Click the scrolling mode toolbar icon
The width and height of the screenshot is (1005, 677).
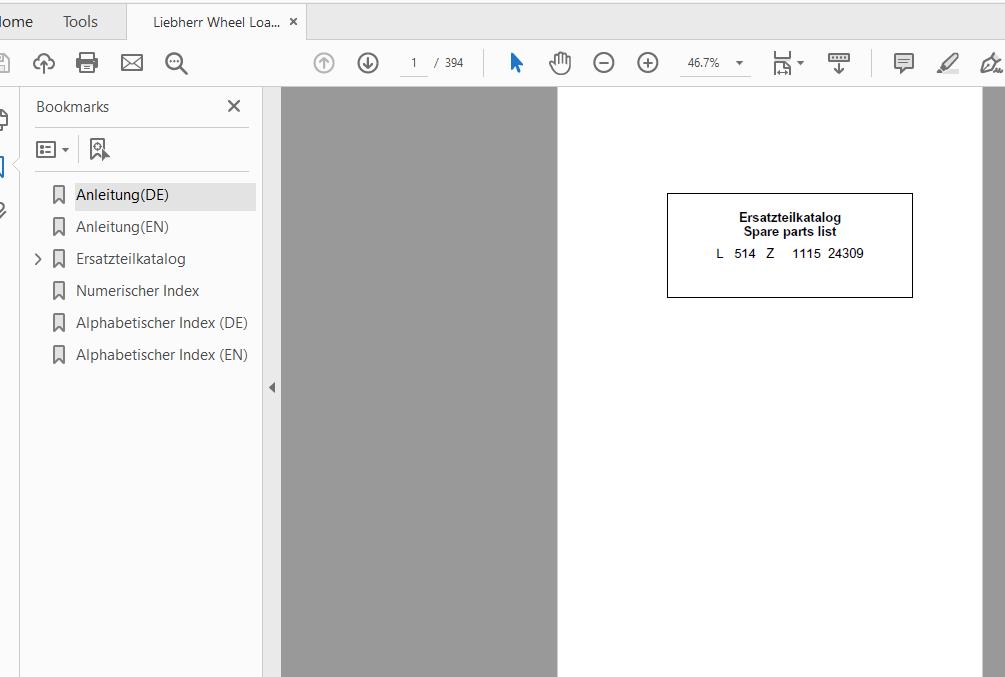838,63
